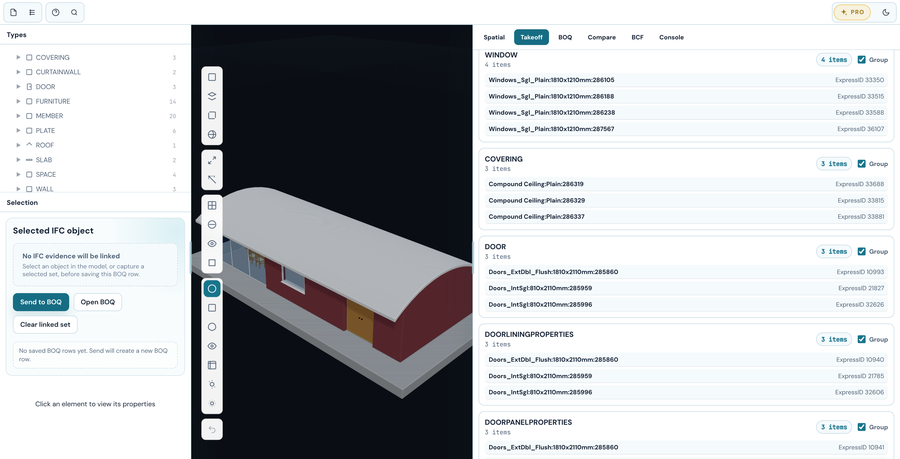
Task: Select row Windows_Sgl_Plain:1810x1210mm:286238
Action: (x=686, y=113)
